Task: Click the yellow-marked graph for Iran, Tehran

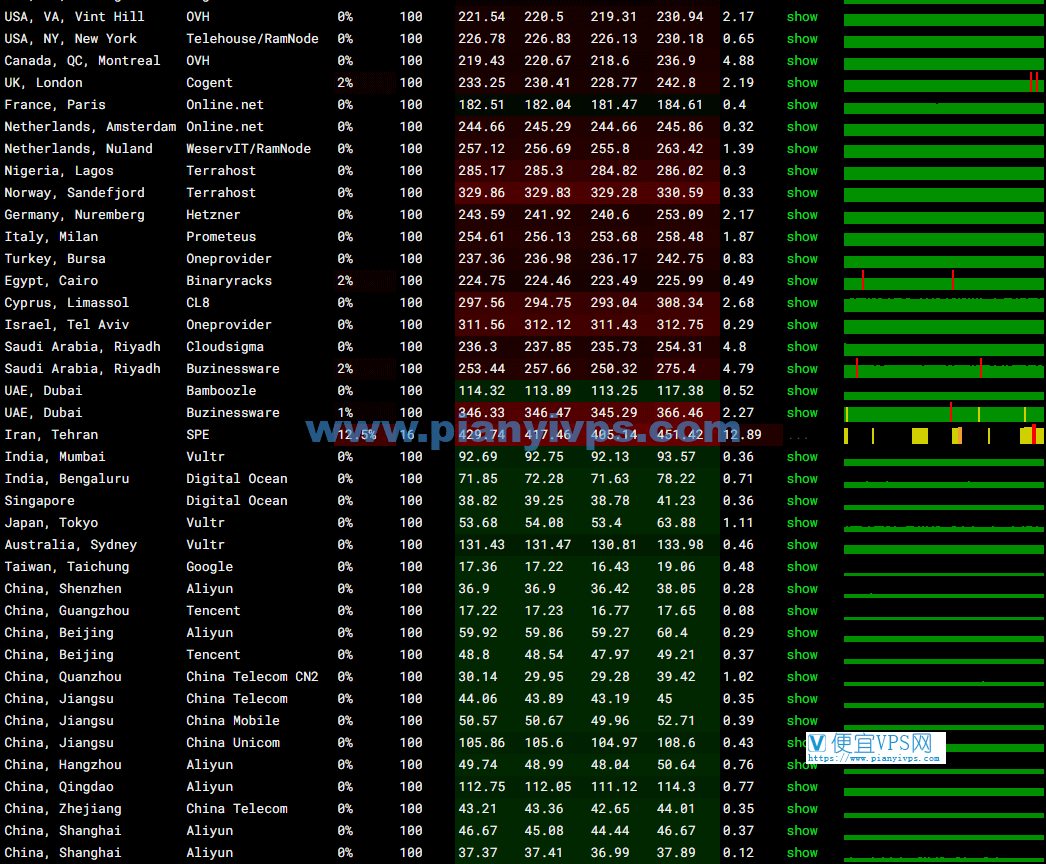Action: tap(944, 435)
